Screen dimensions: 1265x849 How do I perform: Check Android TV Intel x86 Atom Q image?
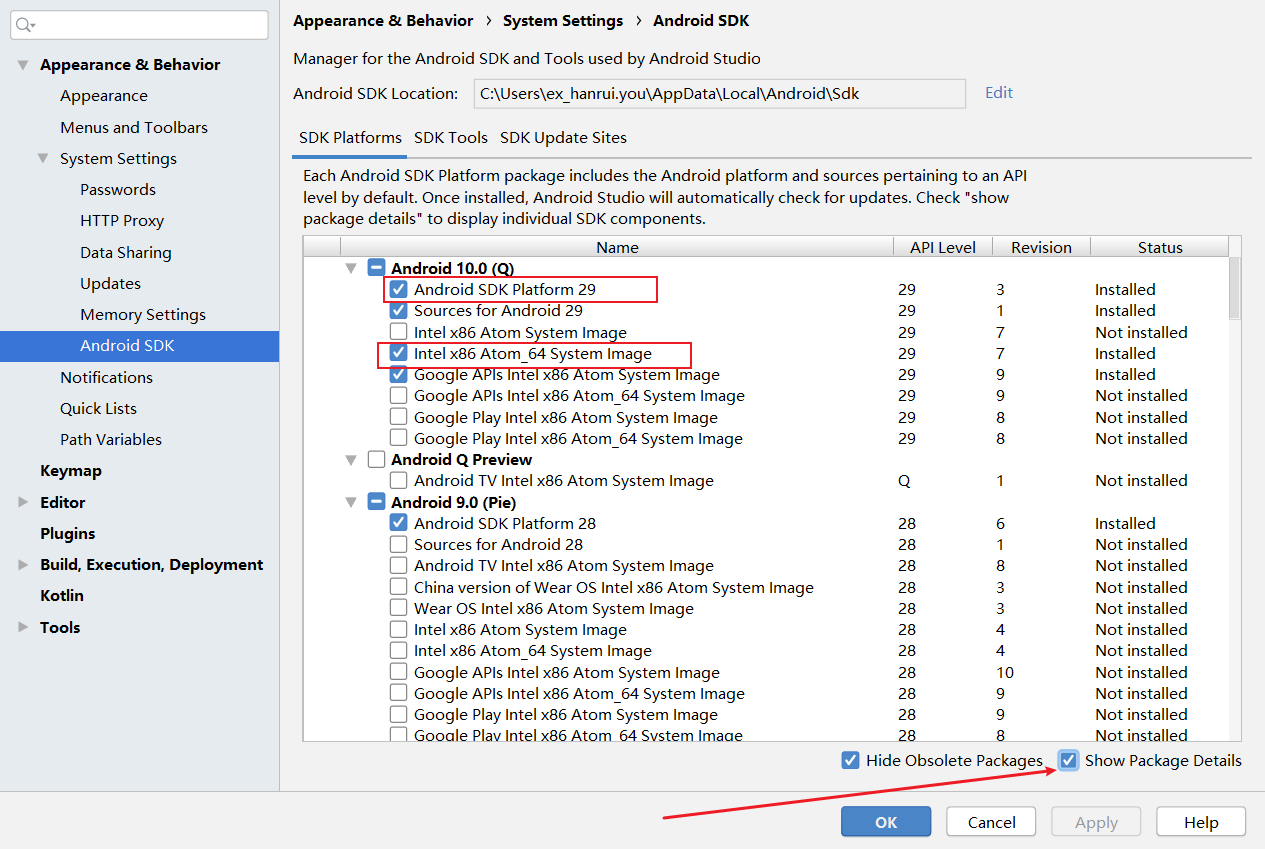pos(399,480)
